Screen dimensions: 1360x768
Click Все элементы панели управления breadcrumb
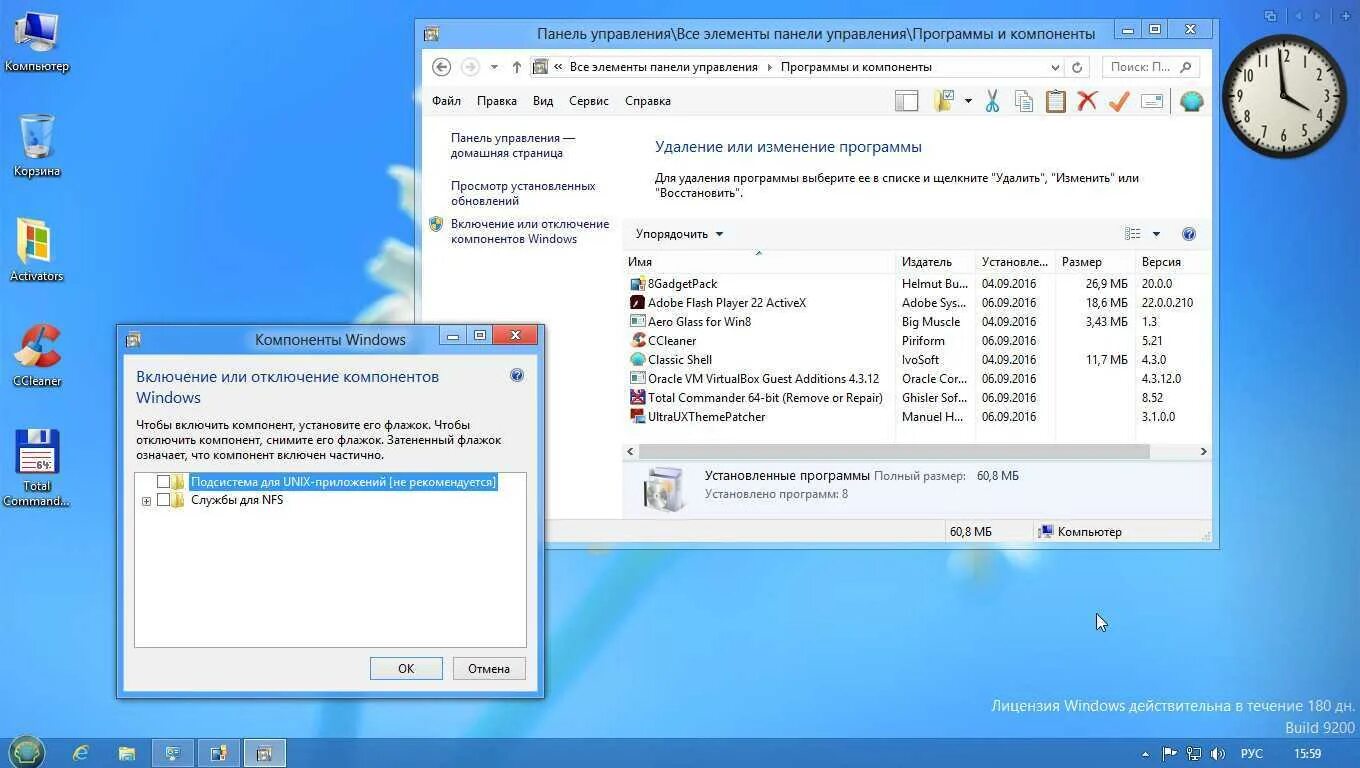pos(664,67)
